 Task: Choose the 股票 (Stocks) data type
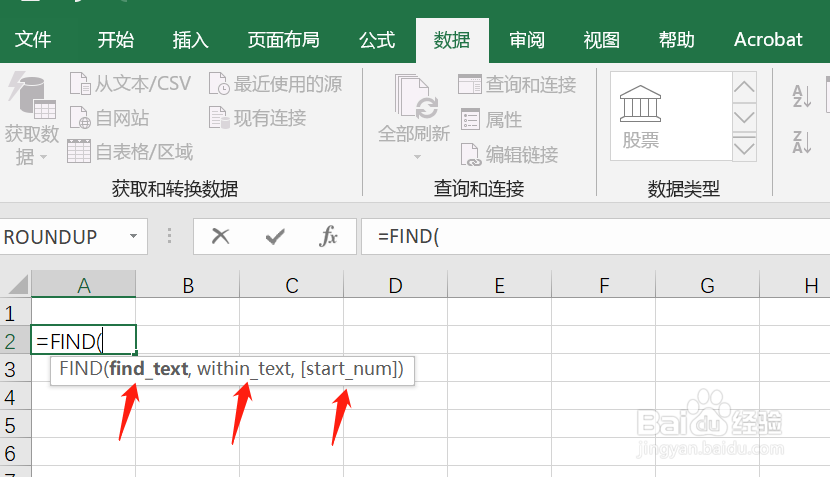[x=640, y=118]
